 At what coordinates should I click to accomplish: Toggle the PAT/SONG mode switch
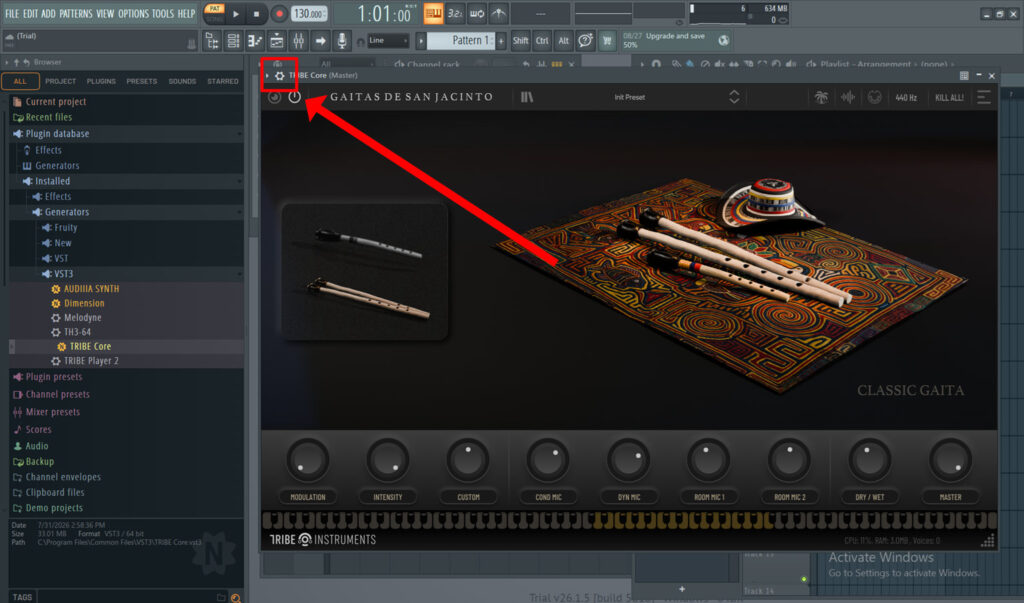(x=214, y=14)
